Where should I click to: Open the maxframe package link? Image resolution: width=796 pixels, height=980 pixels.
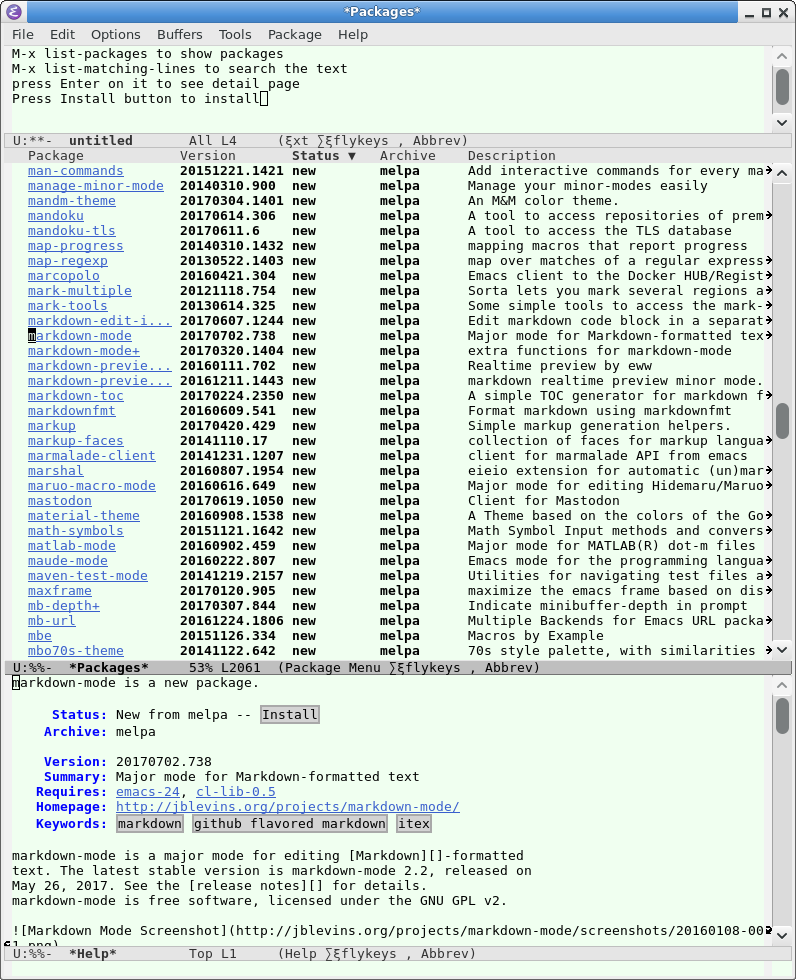coord(59,591)
